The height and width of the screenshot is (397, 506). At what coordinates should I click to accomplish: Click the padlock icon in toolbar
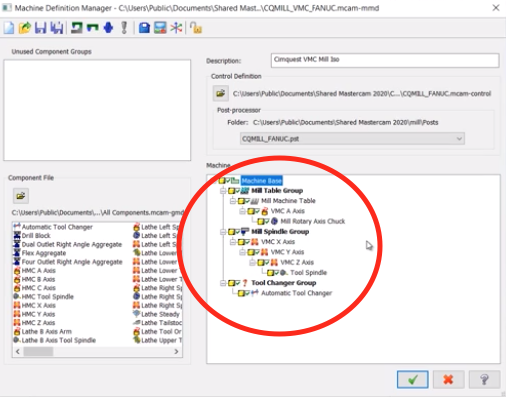tap(196, 28)
